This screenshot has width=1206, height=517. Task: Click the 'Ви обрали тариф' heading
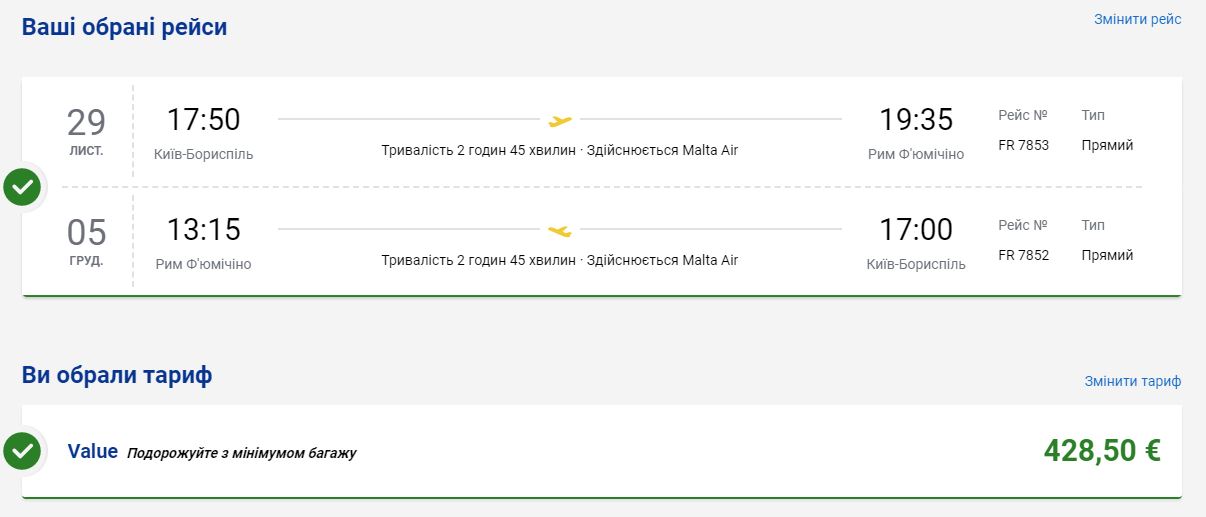(x=116, y=375)
